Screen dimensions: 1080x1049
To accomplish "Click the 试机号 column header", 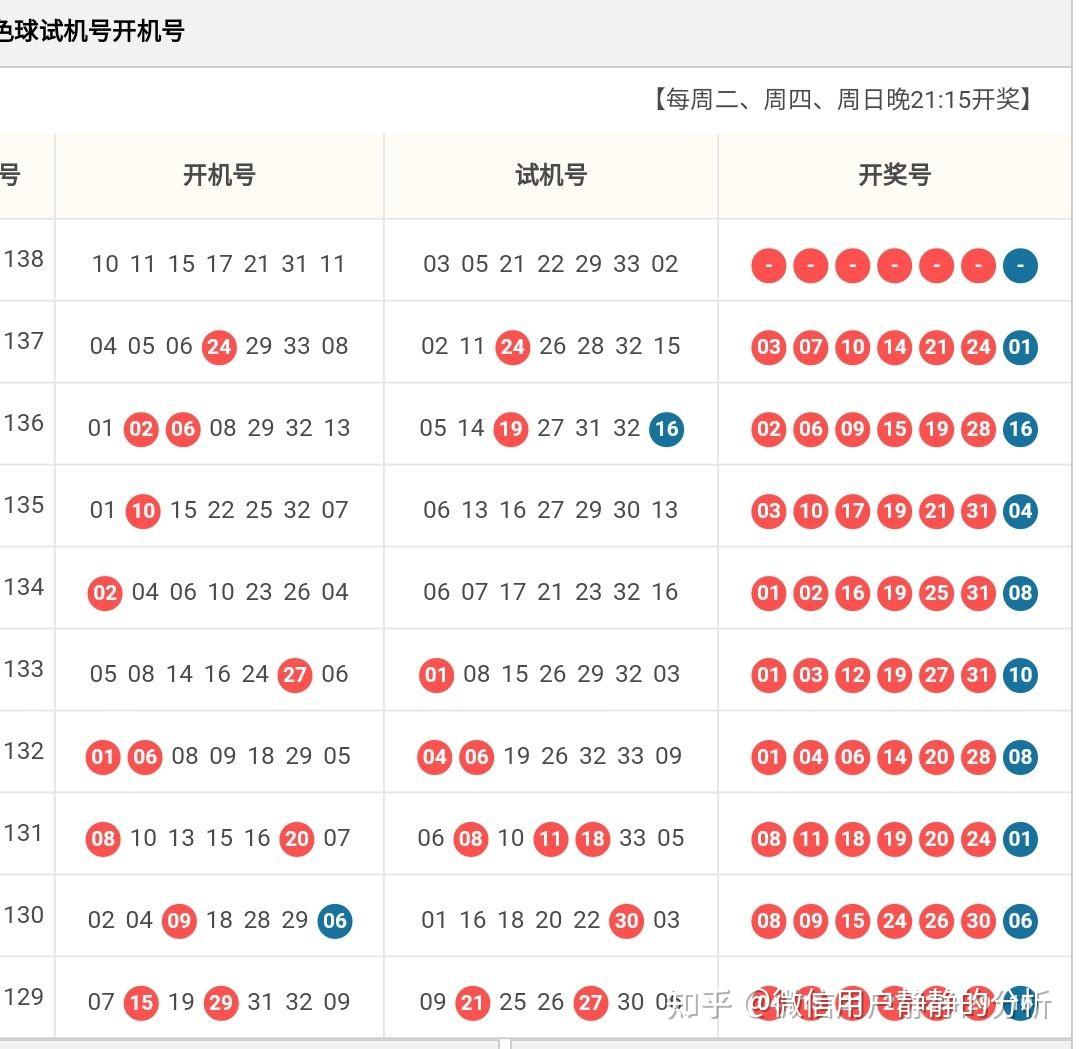I will pyautogui.click(x=551, y=175).
